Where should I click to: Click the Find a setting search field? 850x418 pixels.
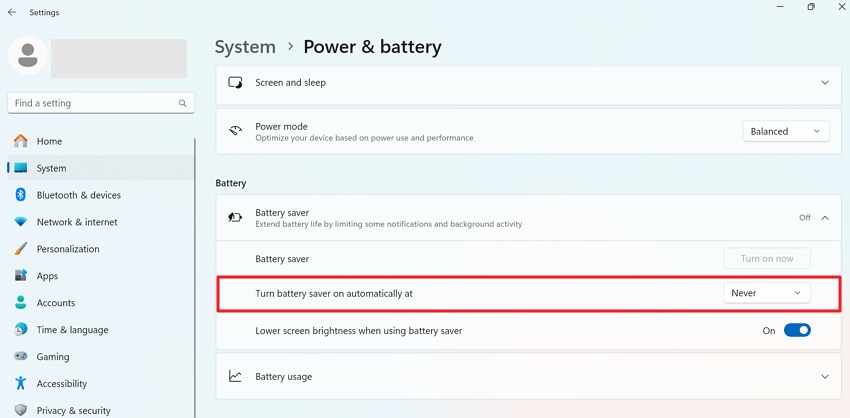101,103
